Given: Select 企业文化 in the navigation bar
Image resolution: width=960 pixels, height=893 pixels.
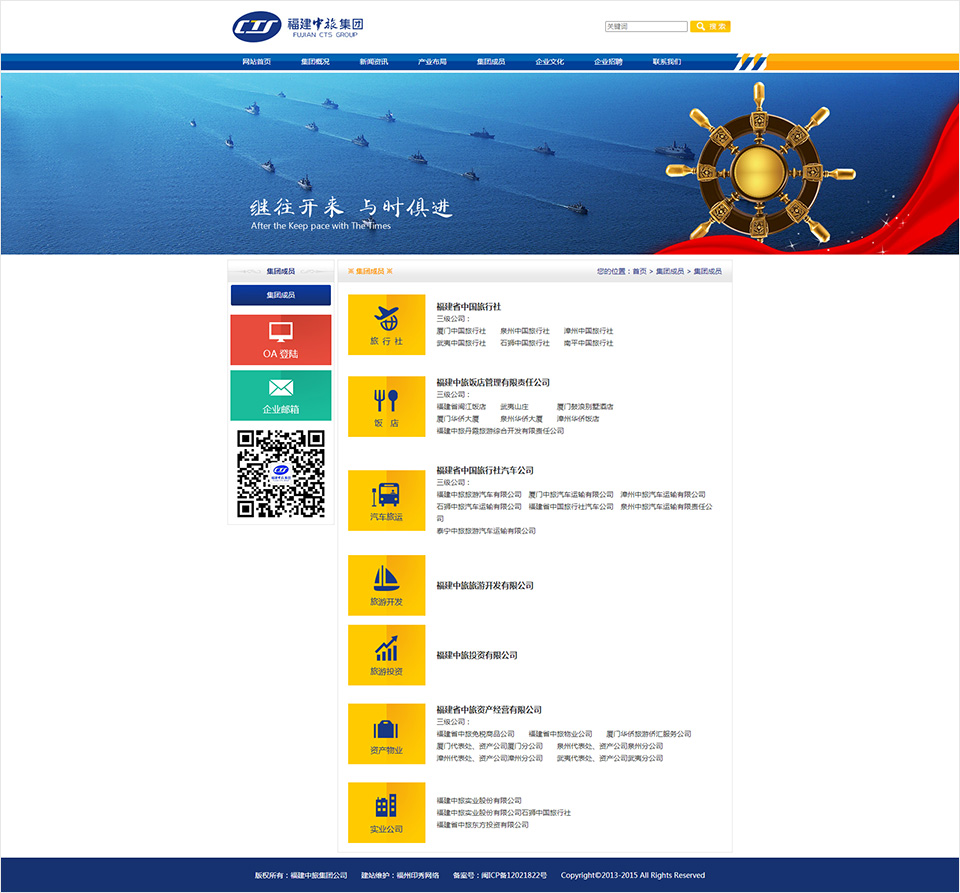Looking at the screenshot, I should 549,62.
